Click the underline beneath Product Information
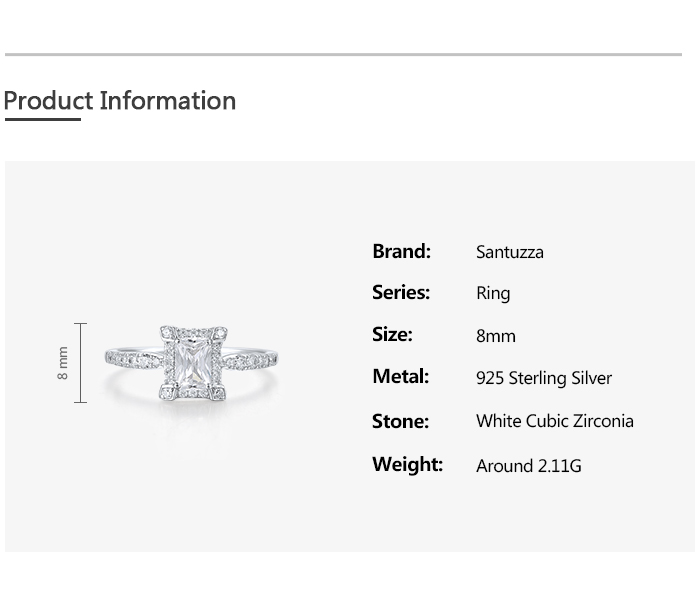The height and width of the screenshot is (607, 700). pos(42,120)
